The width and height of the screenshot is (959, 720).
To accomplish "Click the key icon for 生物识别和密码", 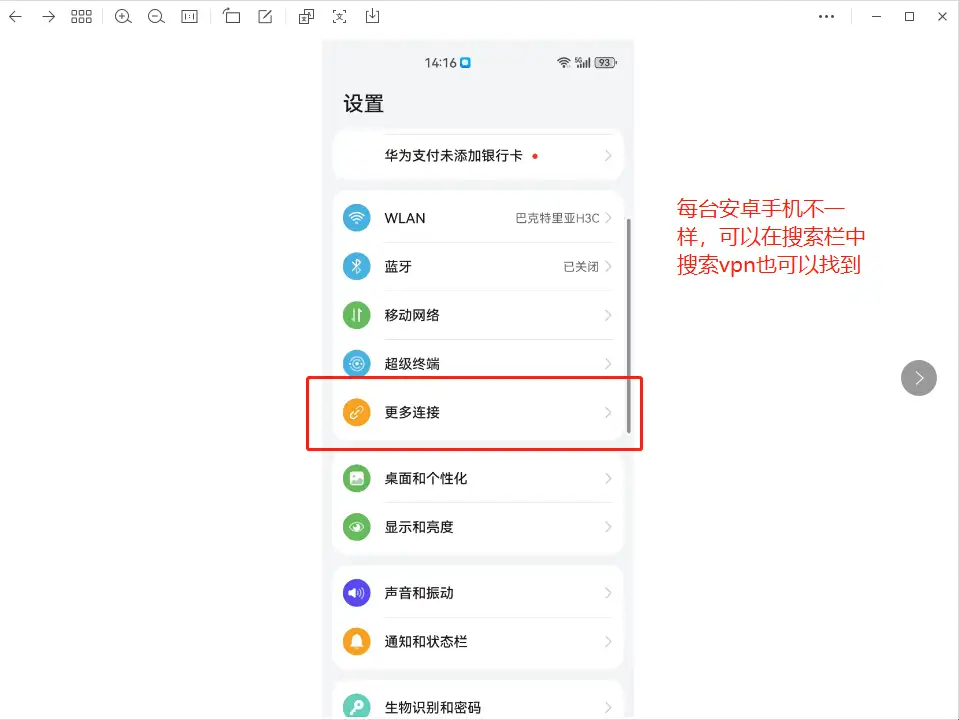I will [x=357, y=707].
